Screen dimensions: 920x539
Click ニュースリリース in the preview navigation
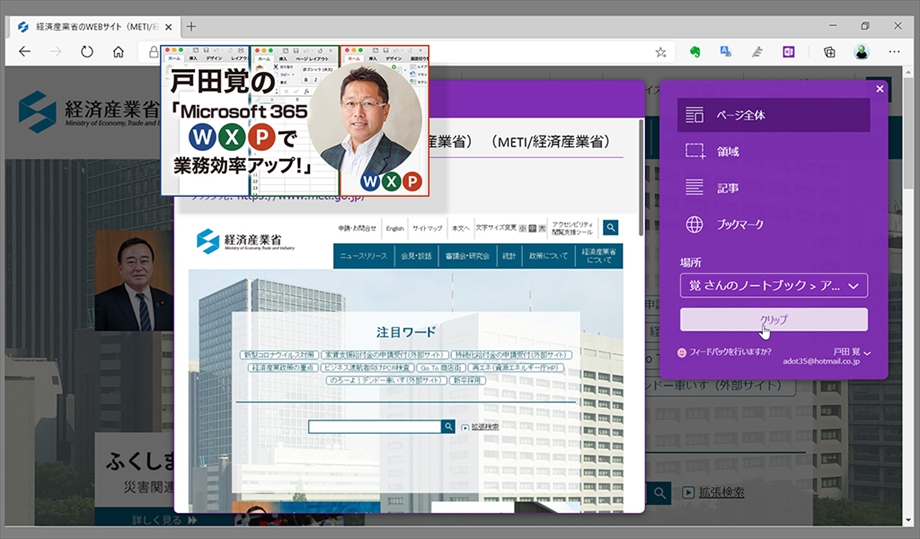pyautogui.click(x=364, y=256)
